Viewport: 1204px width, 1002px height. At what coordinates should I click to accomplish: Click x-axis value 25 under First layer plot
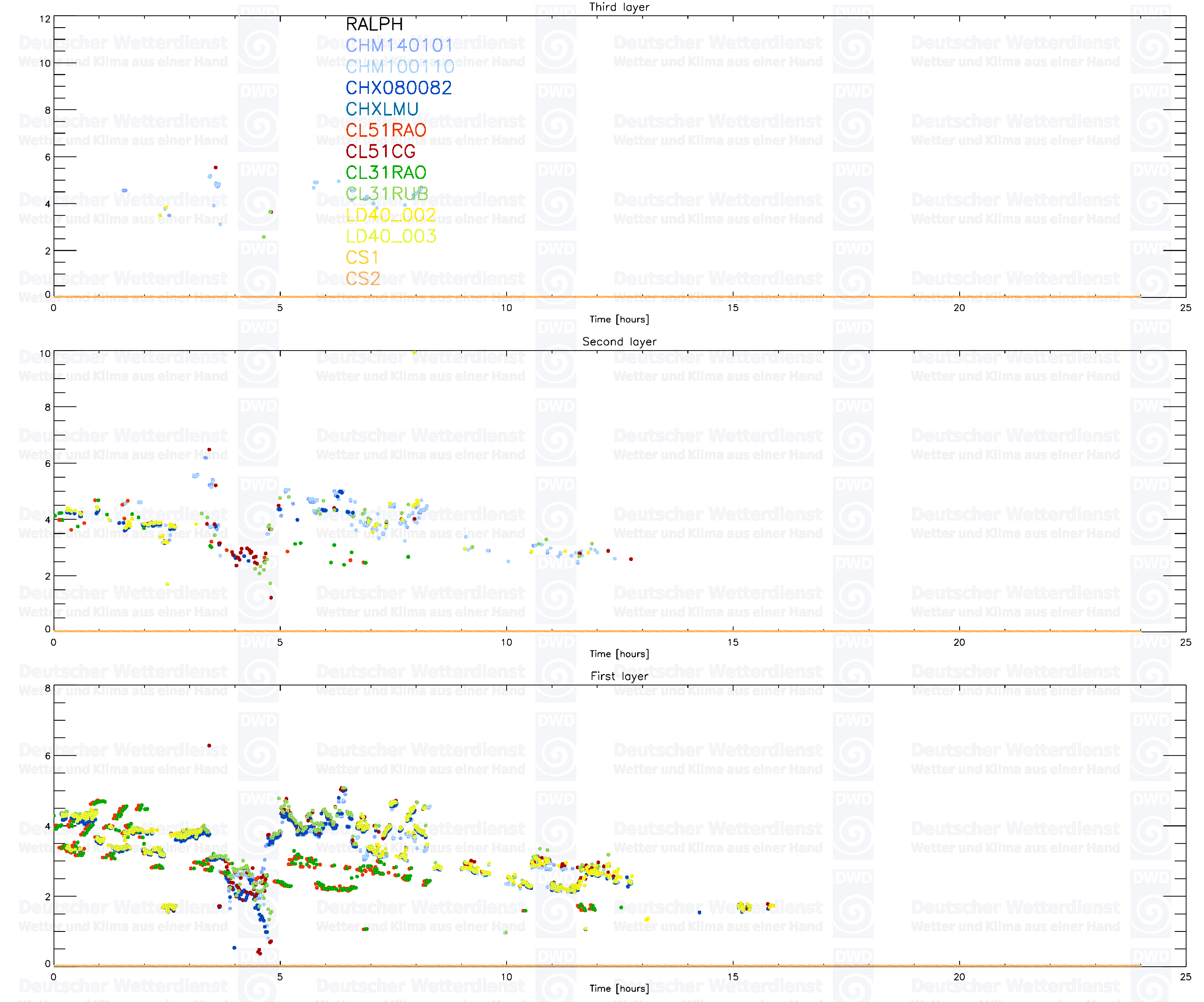(x=1186, y=977)
